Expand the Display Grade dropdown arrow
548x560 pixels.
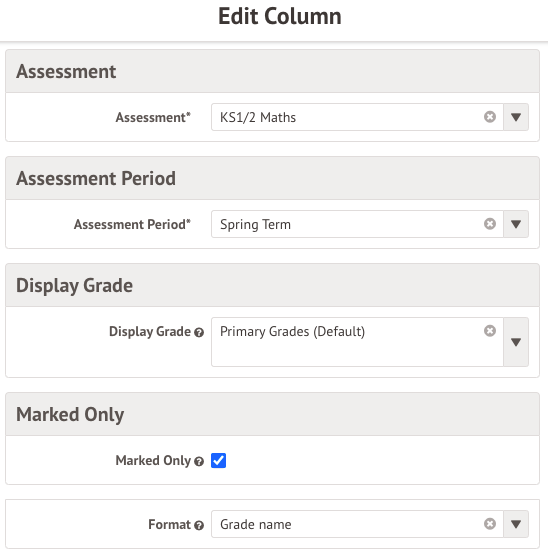(516, 342)
